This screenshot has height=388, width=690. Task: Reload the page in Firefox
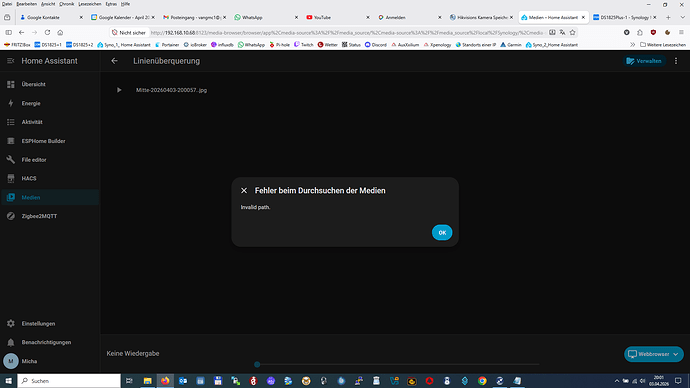tap(47, 32)
